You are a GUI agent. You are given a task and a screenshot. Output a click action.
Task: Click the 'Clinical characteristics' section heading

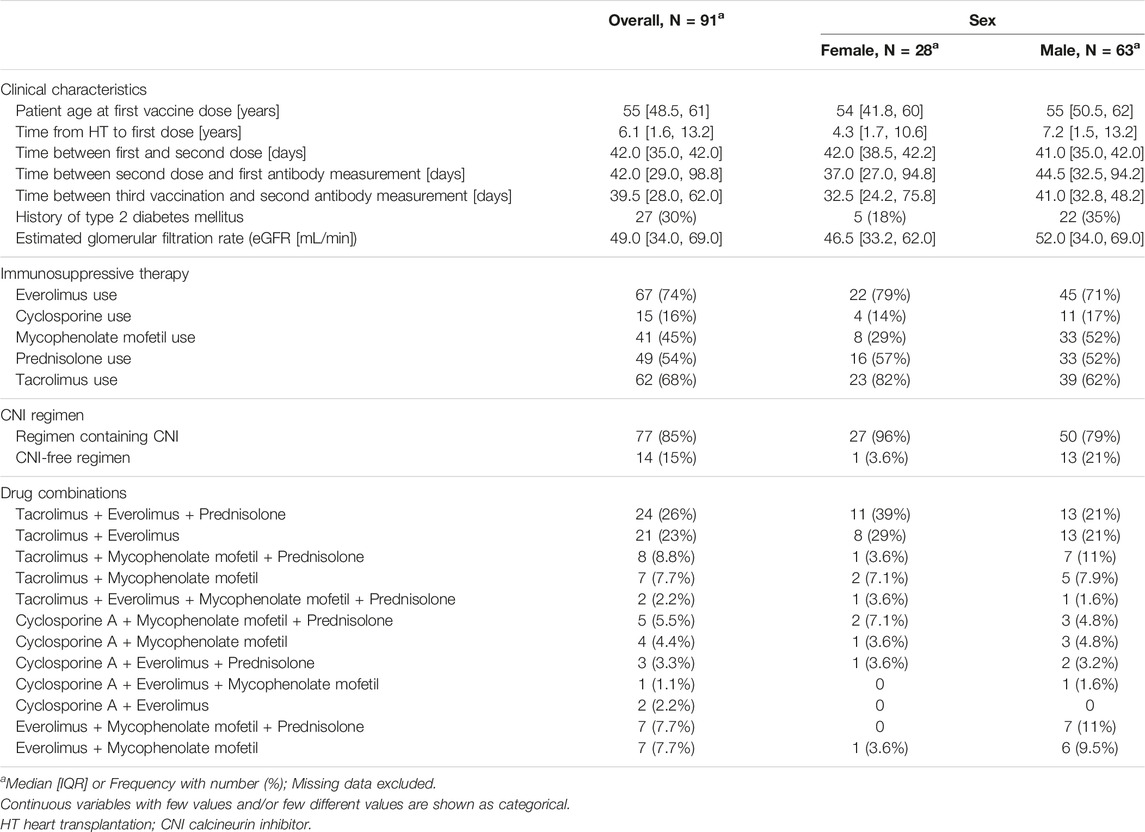(x=73, y=89)
